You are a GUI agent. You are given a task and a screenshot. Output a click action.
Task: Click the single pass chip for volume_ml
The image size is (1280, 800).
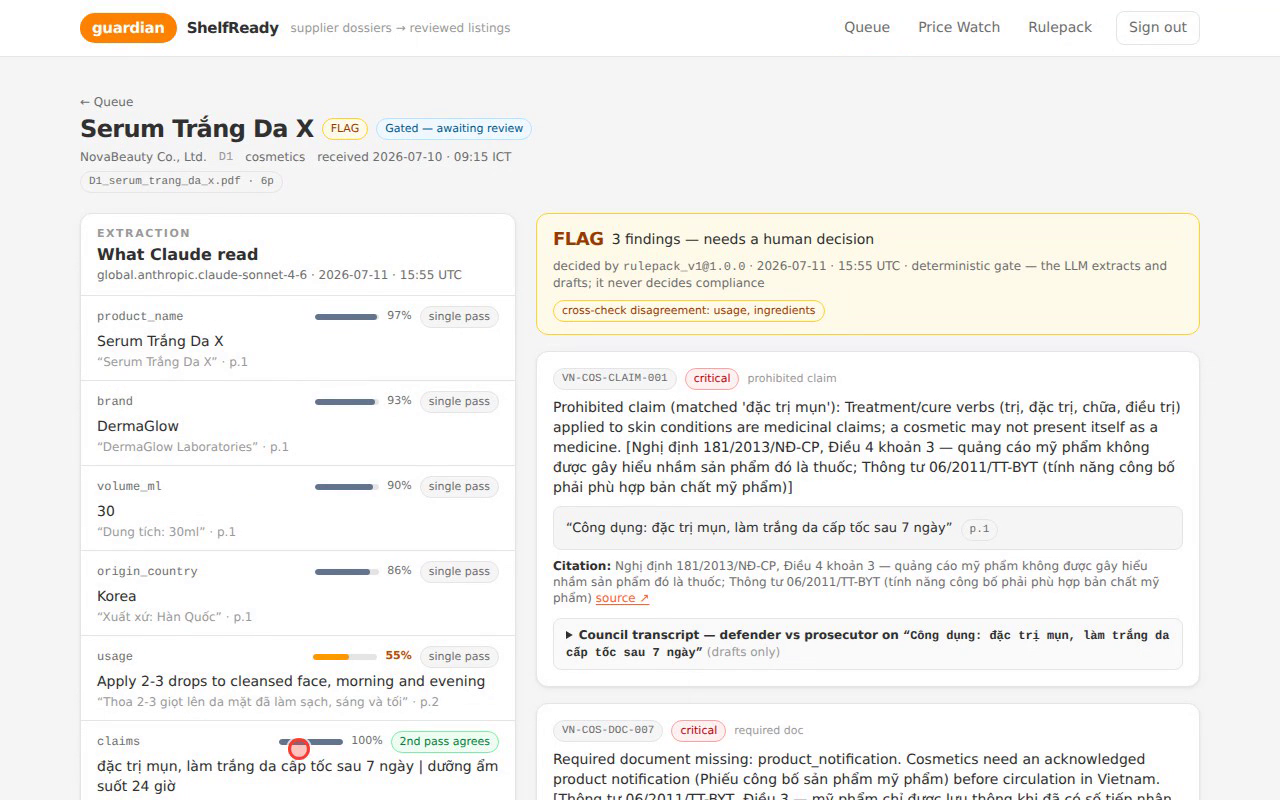pyautogui.click(x=459, y=487)
